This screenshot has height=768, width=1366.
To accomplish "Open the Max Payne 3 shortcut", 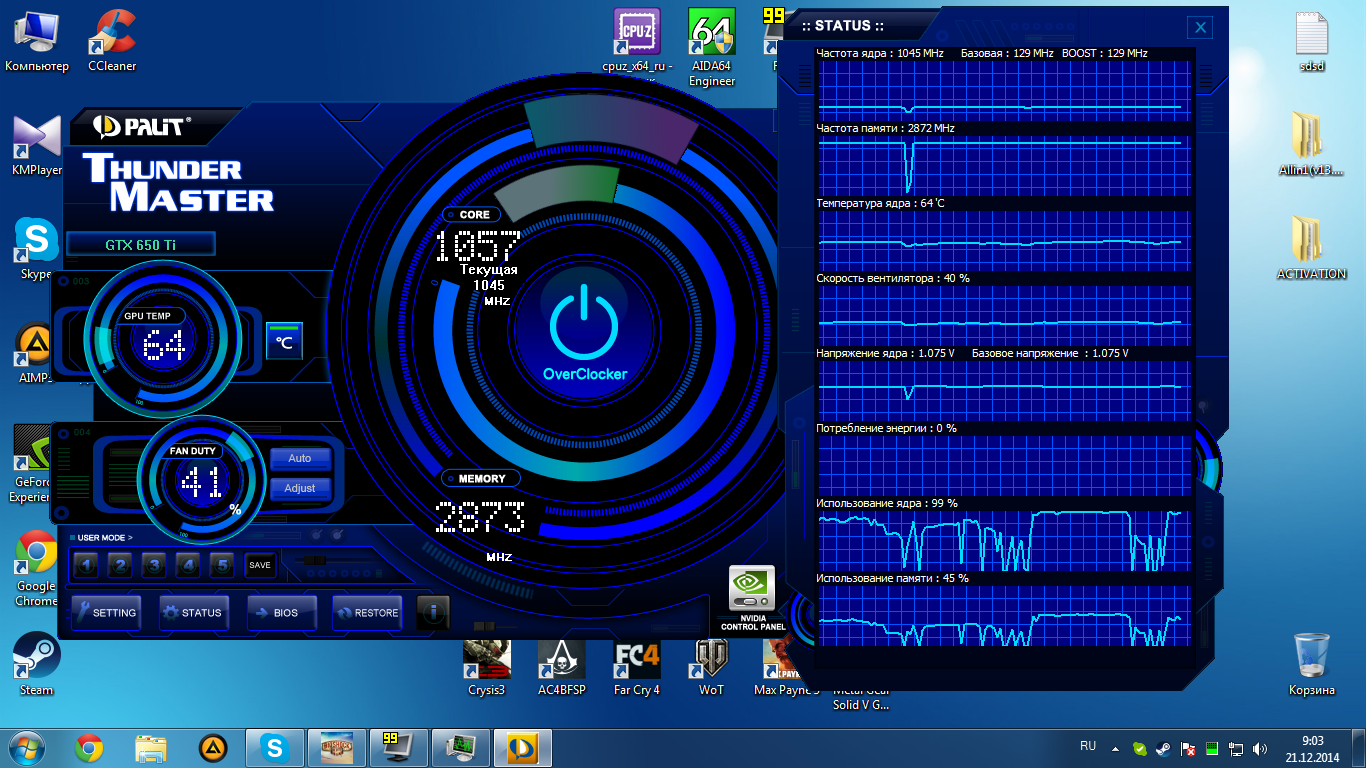I will (786, 667).
